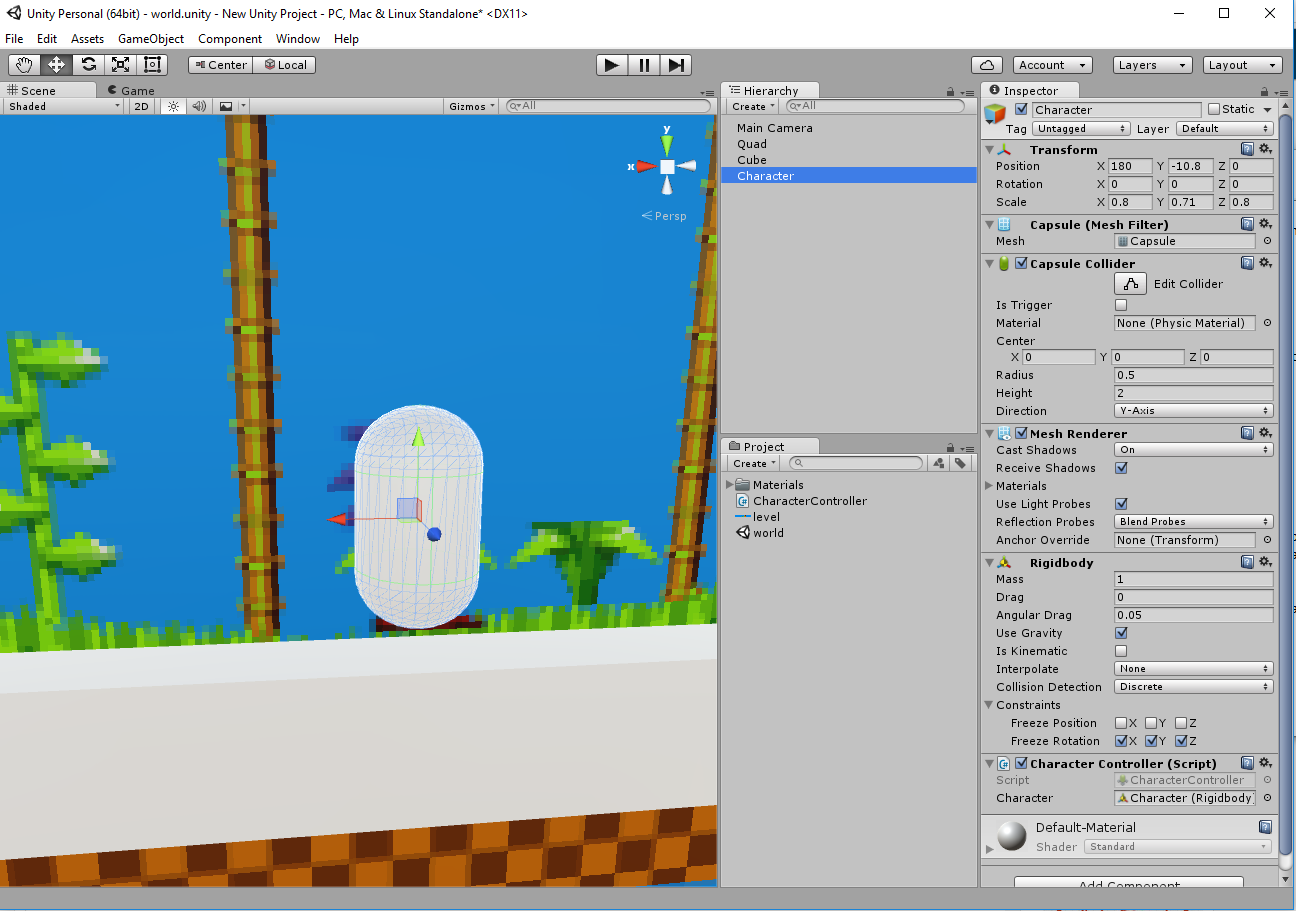
Task: Toggle Center pivot mode button
Action: click(x=220, y=65)
